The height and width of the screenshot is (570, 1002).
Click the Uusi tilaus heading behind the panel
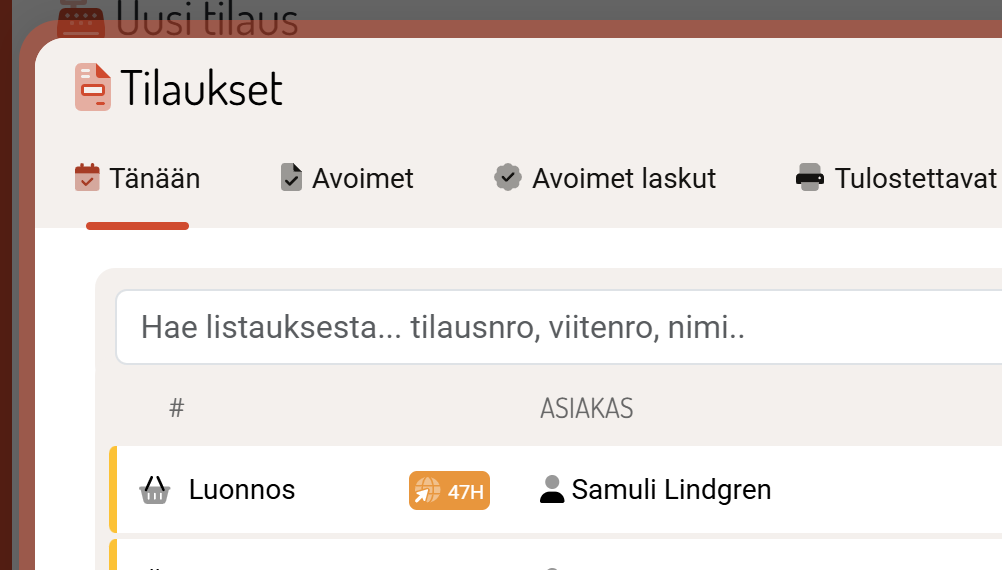[207, 18]
